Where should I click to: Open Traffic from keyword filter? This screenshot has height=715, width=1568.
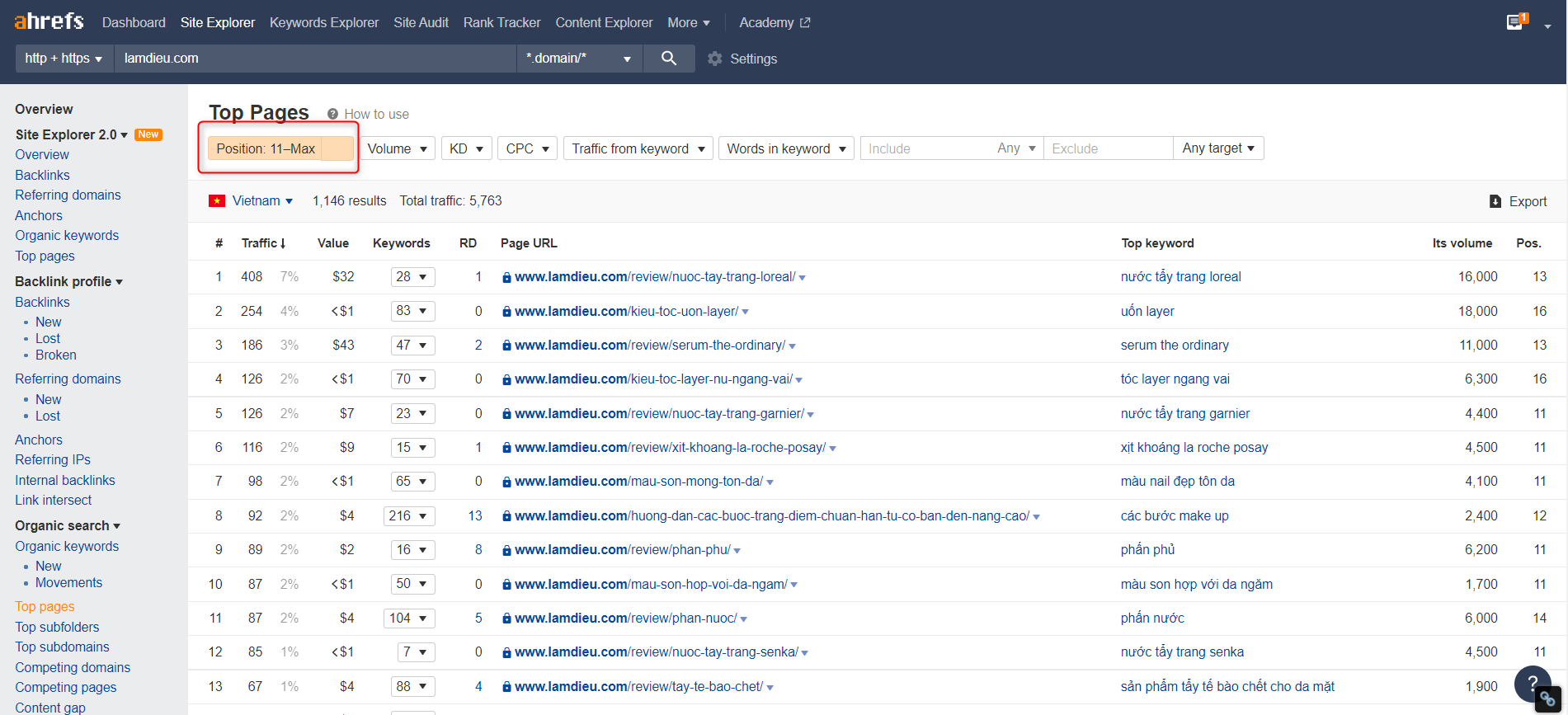(638, 148)
